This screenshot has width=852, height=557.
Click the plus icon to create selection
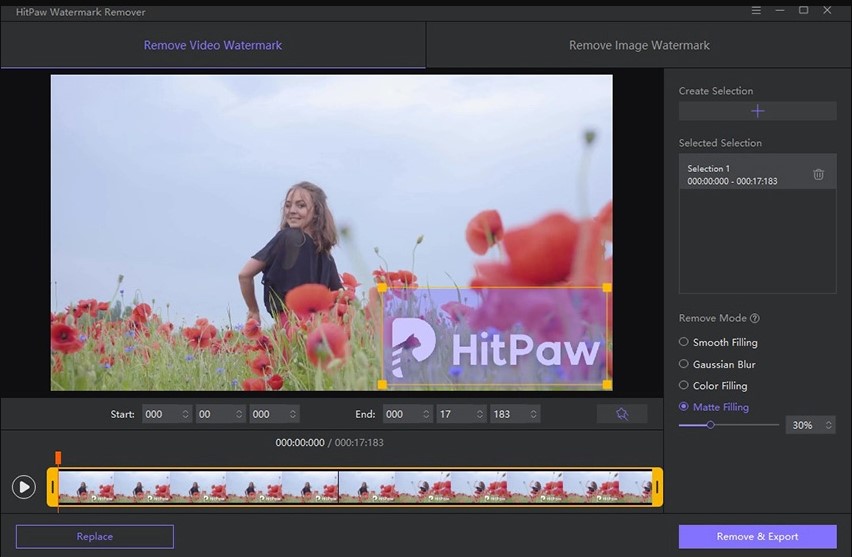click(757, 111)
